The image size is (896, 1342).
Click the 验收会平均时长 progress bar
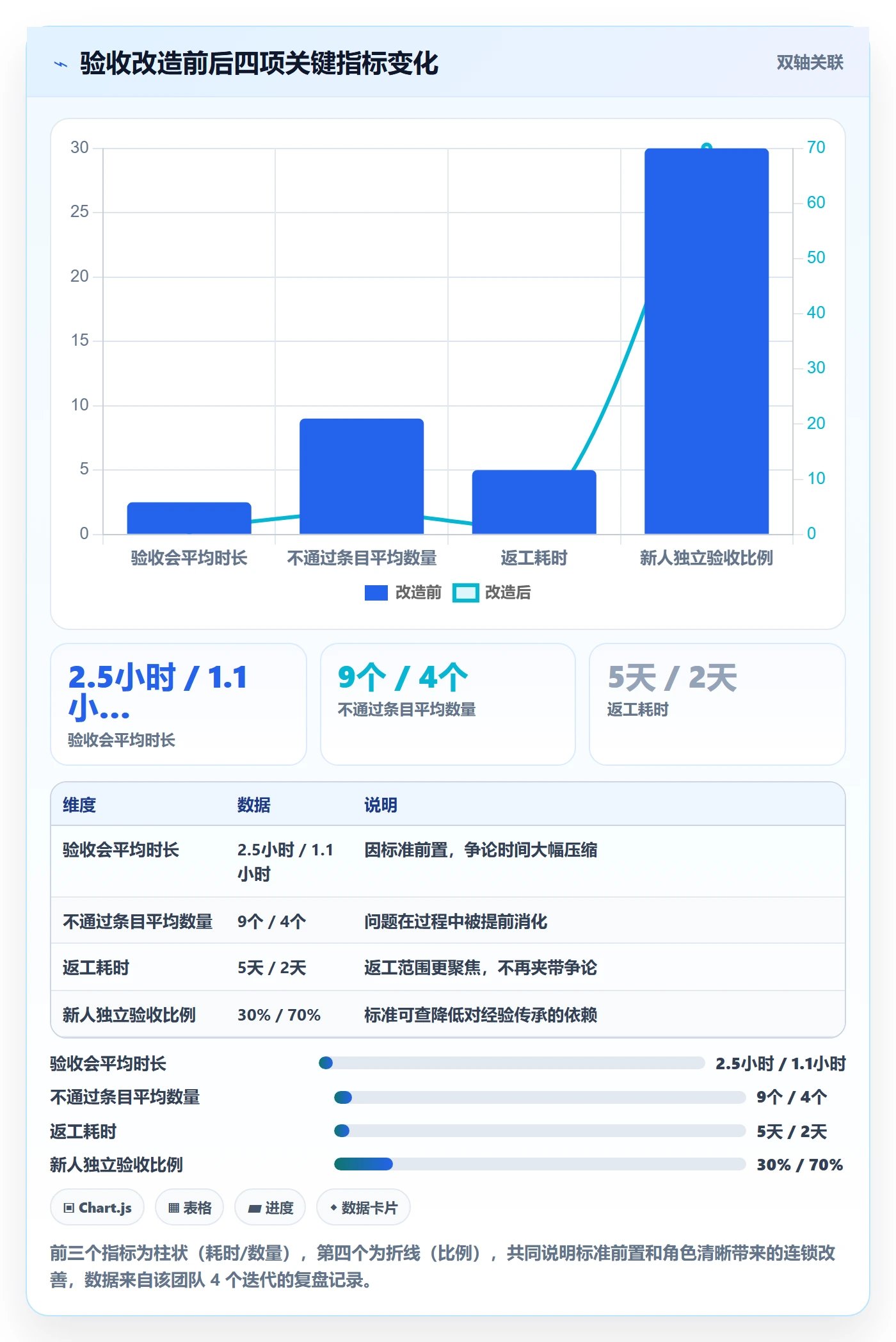pos(512,1063)
